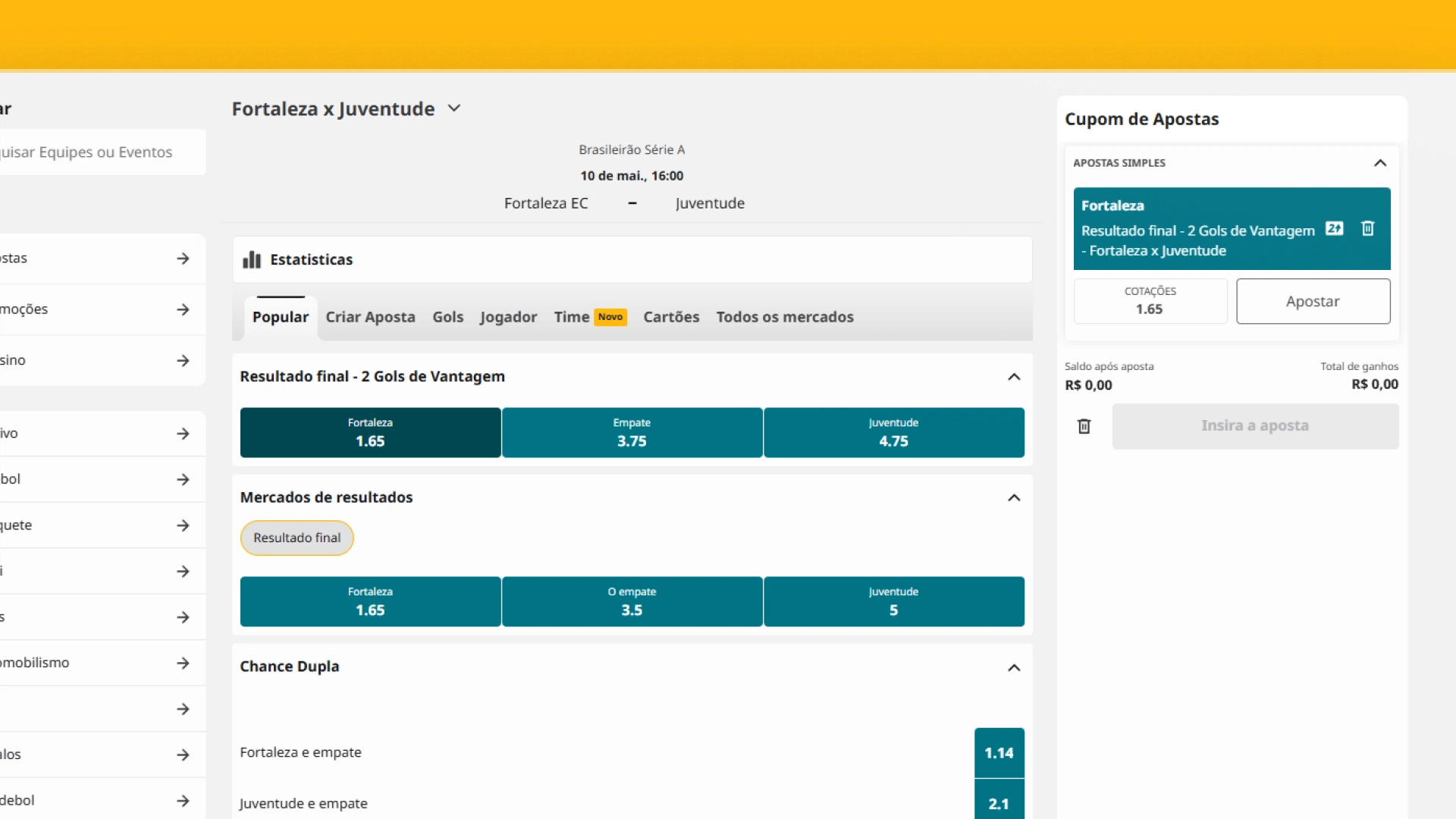Screen dimensions: 1456x819
Task: Click the Cotações 1.65 box
Action: click(1150, 301)
